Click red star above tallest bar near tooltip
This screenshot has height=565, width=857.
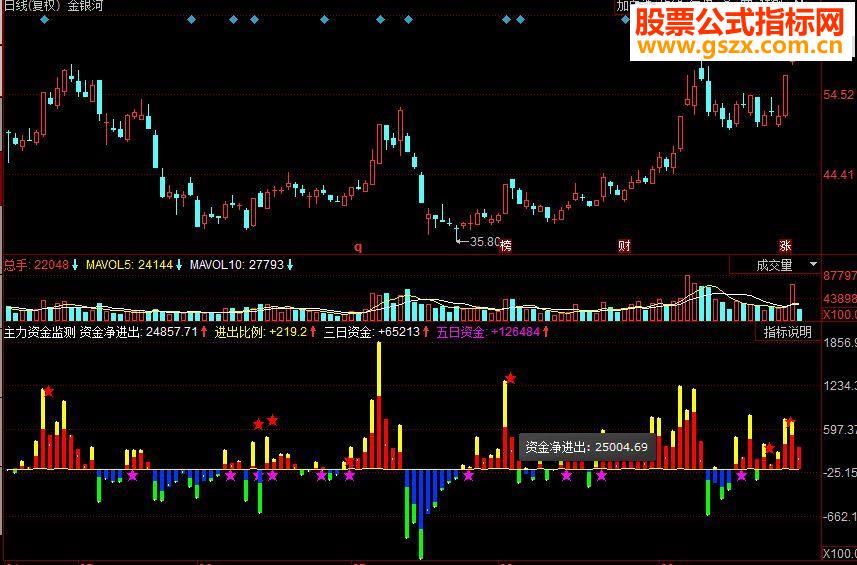click(510, 378)
